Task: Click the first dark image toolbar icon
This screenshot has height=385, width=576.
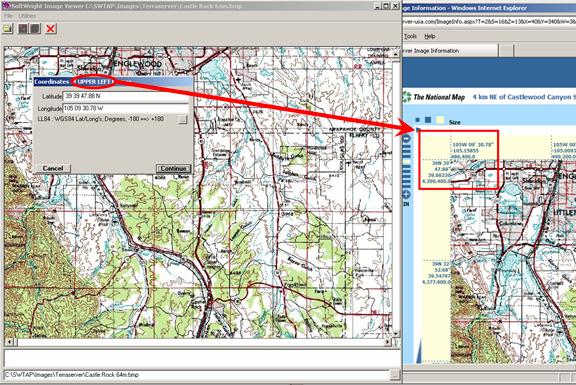Action: click(x=23, y=29)
